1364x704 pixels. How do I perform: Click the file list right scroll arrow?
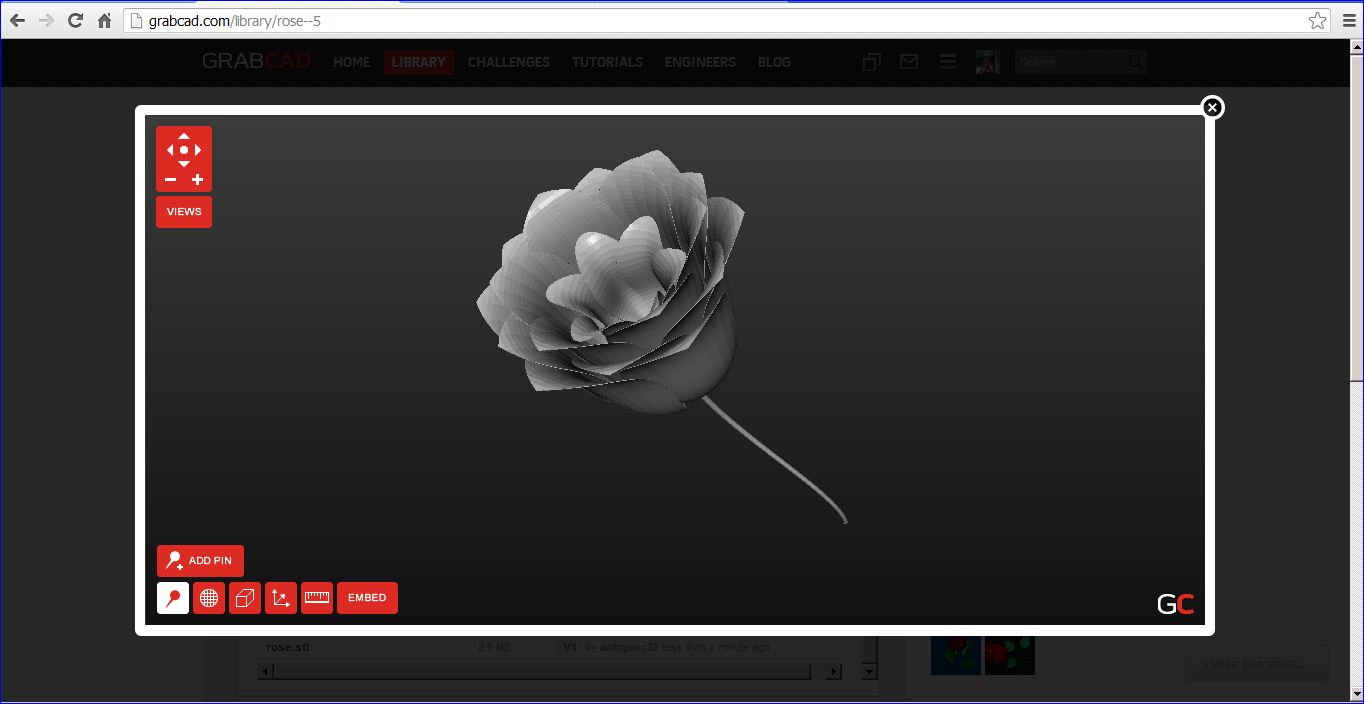pos(834,672)
